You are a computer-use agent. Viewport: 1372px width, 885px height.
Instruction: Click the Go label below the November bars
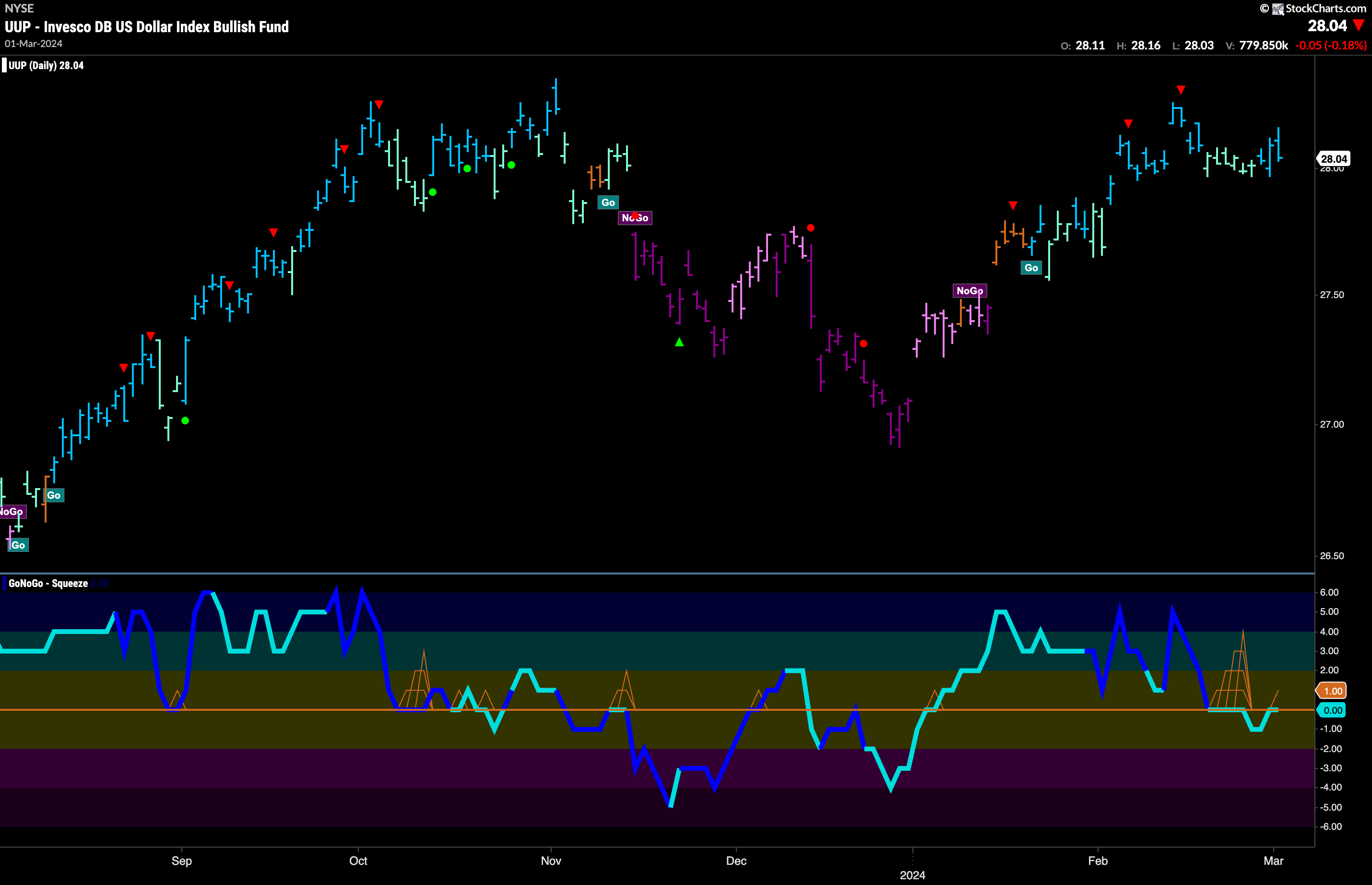608,202
